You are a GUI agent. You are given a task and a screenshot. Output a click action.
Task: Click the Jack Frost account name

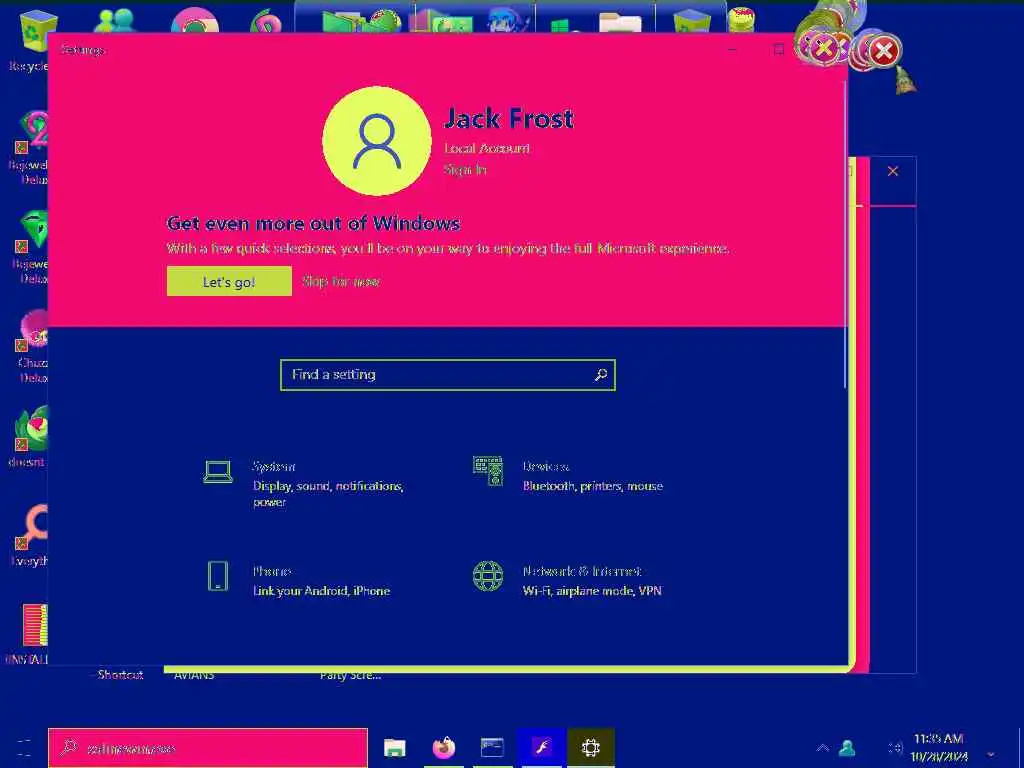point(509,118)
